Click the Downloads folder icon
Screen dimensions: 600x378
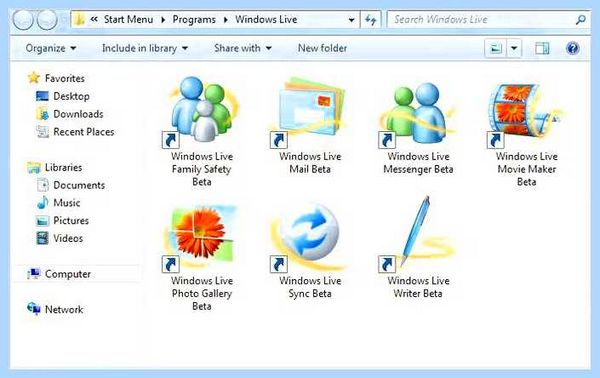coord(42,114)
